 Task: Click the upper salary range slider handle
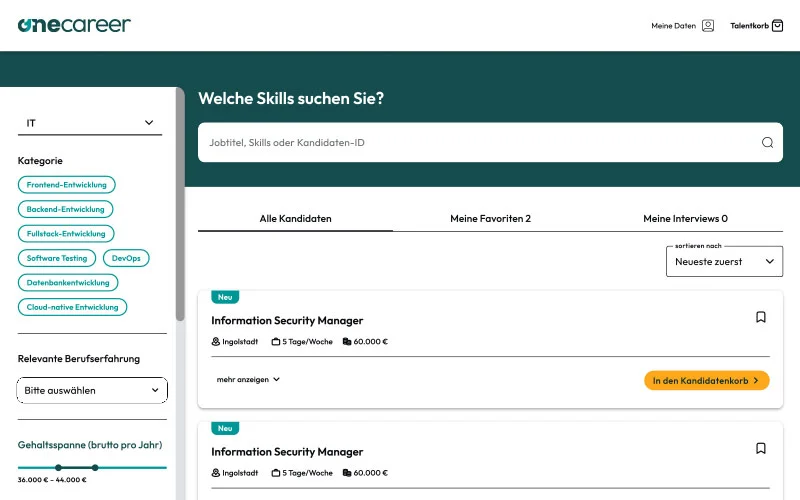coord(95,467)
